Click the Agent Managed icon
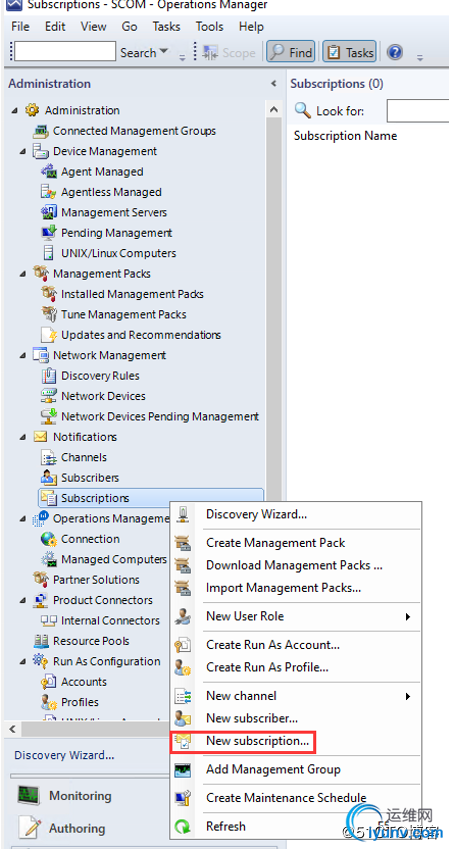 pyautogui.click(x=48, y=172)
